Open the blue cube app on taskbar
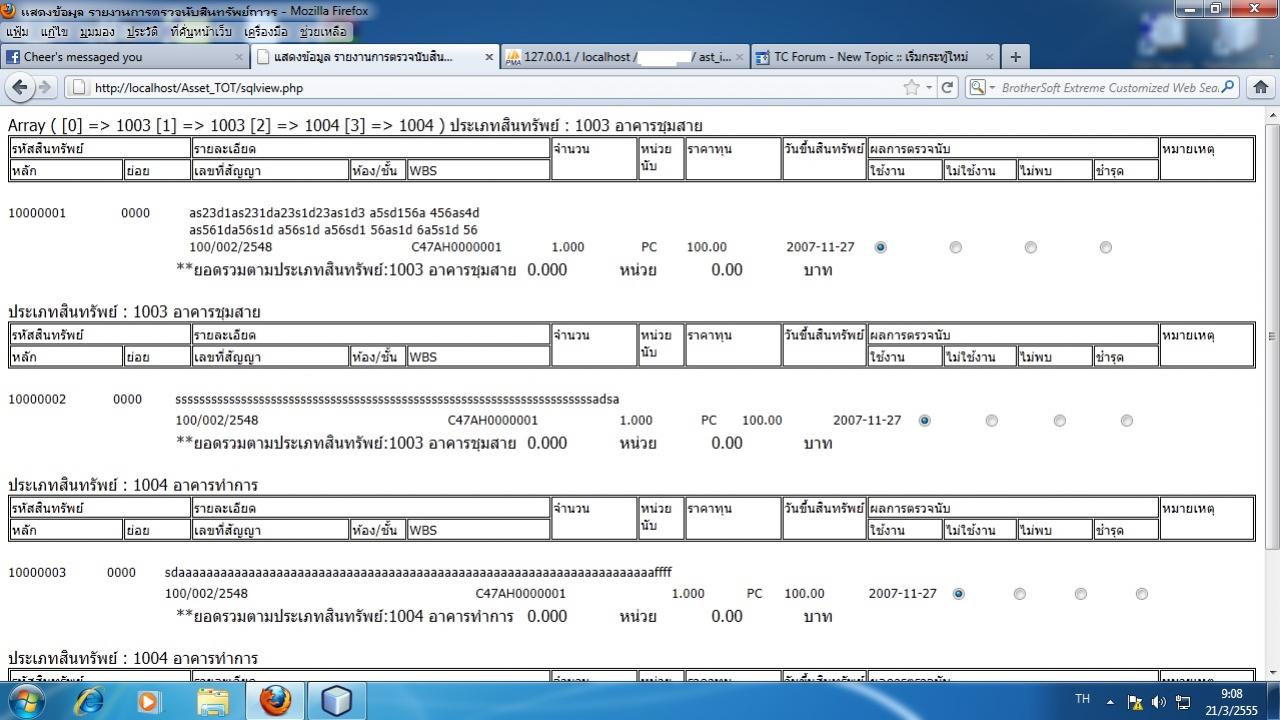Image resolution: width=1280 pixels, height=720 pixels. [336, 701]
